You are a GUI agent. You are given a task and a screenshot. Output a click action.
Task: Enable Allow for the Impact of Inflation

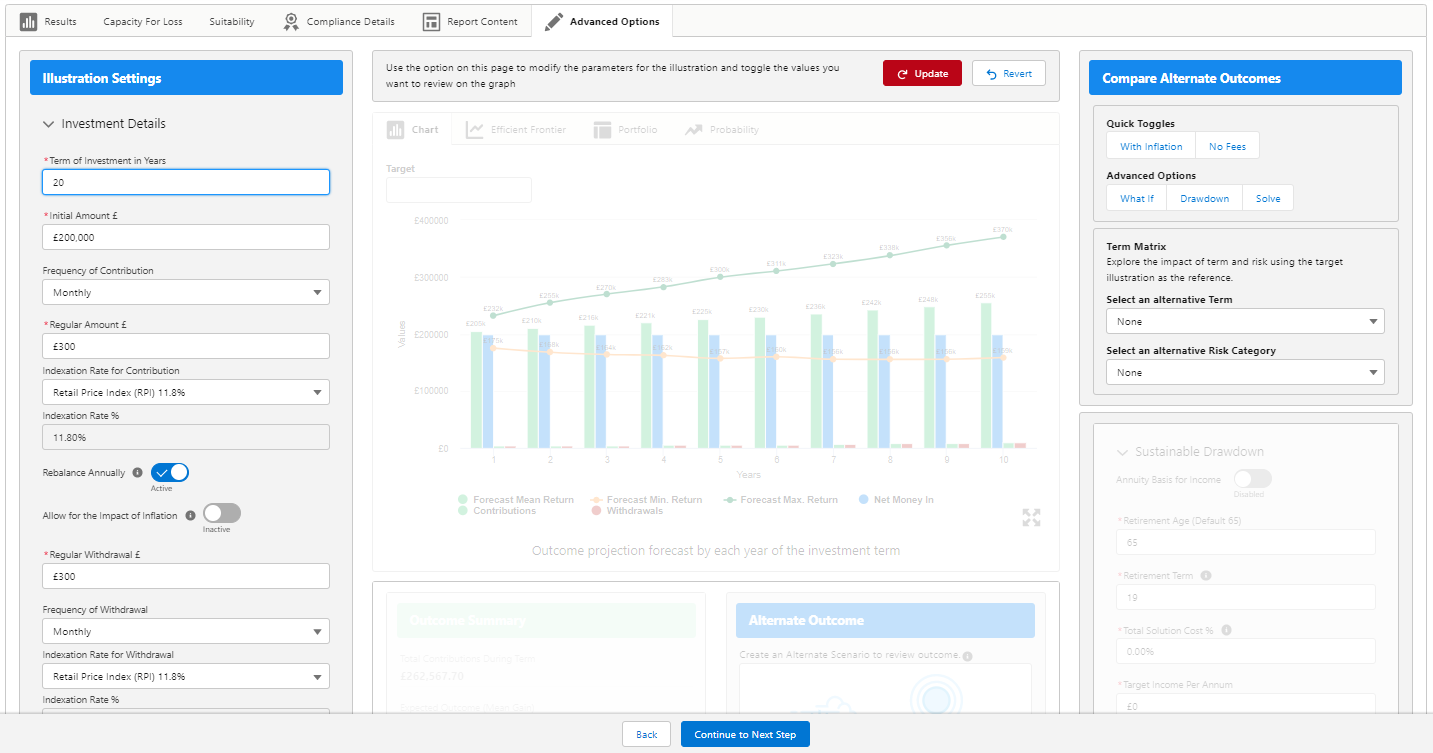pos(222,513)
